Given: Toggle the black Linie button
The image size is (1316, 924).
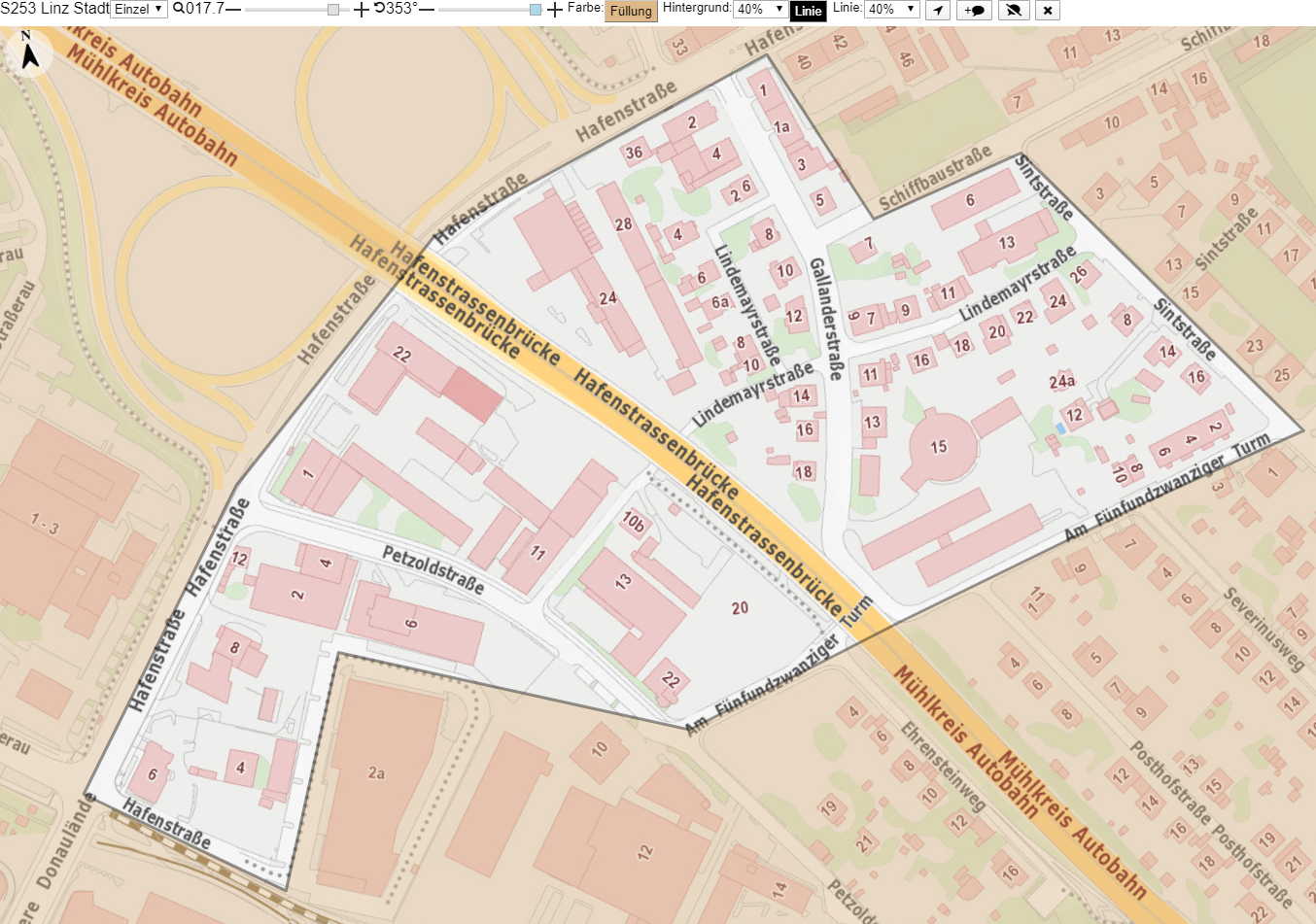Looking at the screenshot, I should [x=808, y=11].
